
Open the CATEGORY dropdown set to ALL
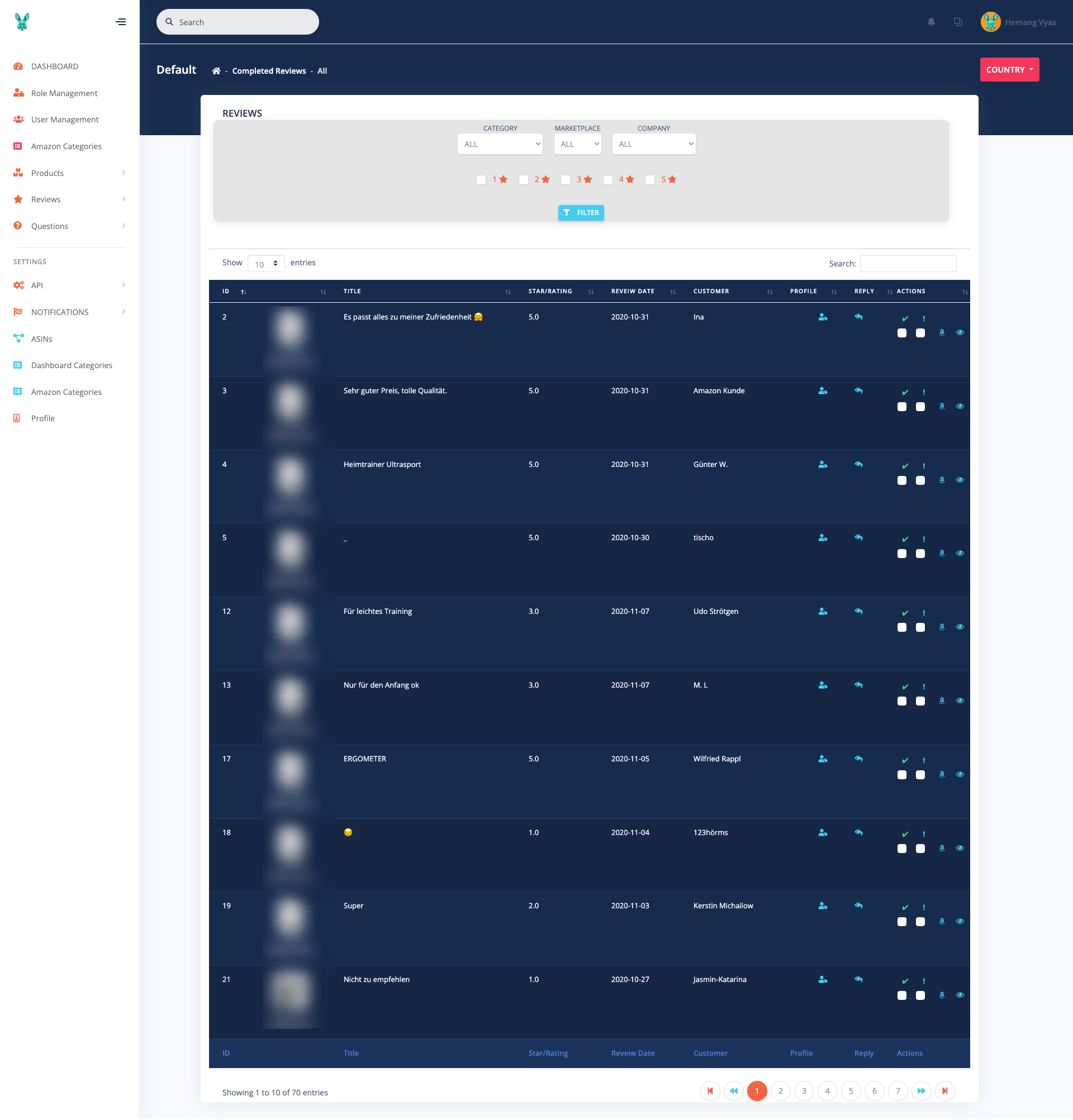[500, 144]
